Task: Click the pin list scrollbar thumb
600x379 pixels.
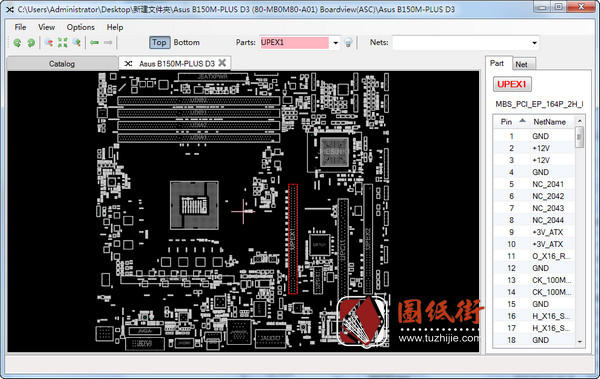Action: pyautogui.click(x=579, y=137)
